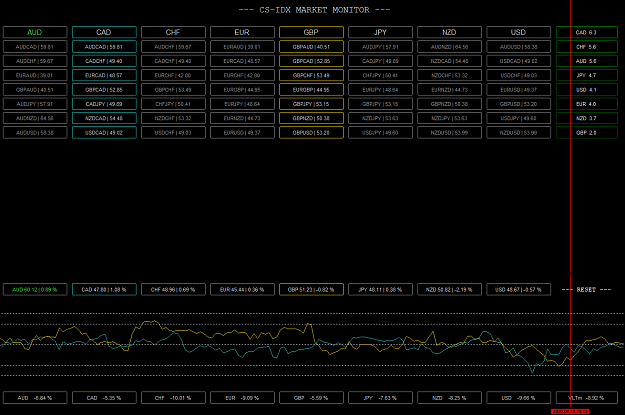Click the CAD 6.3 strength ranking box
The width and height of the screenshot is (625, 415).
pos(587,32)
